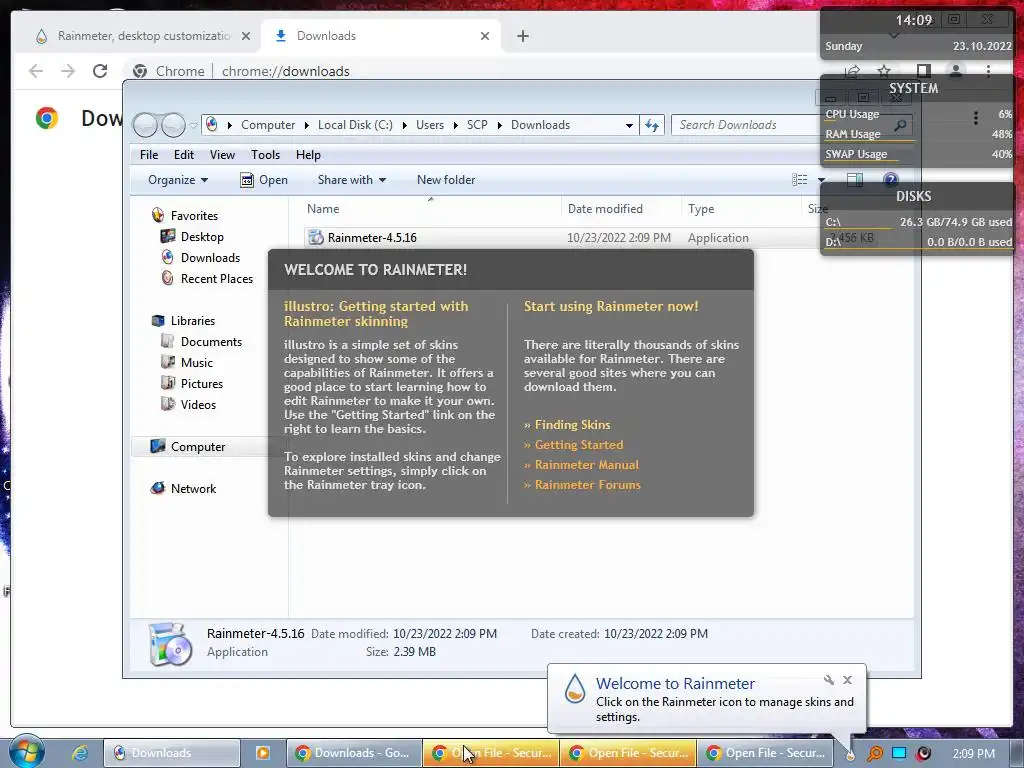Go back in Chrome browser
This screenshot has height=768, width=1024.
tap(36, 71)
